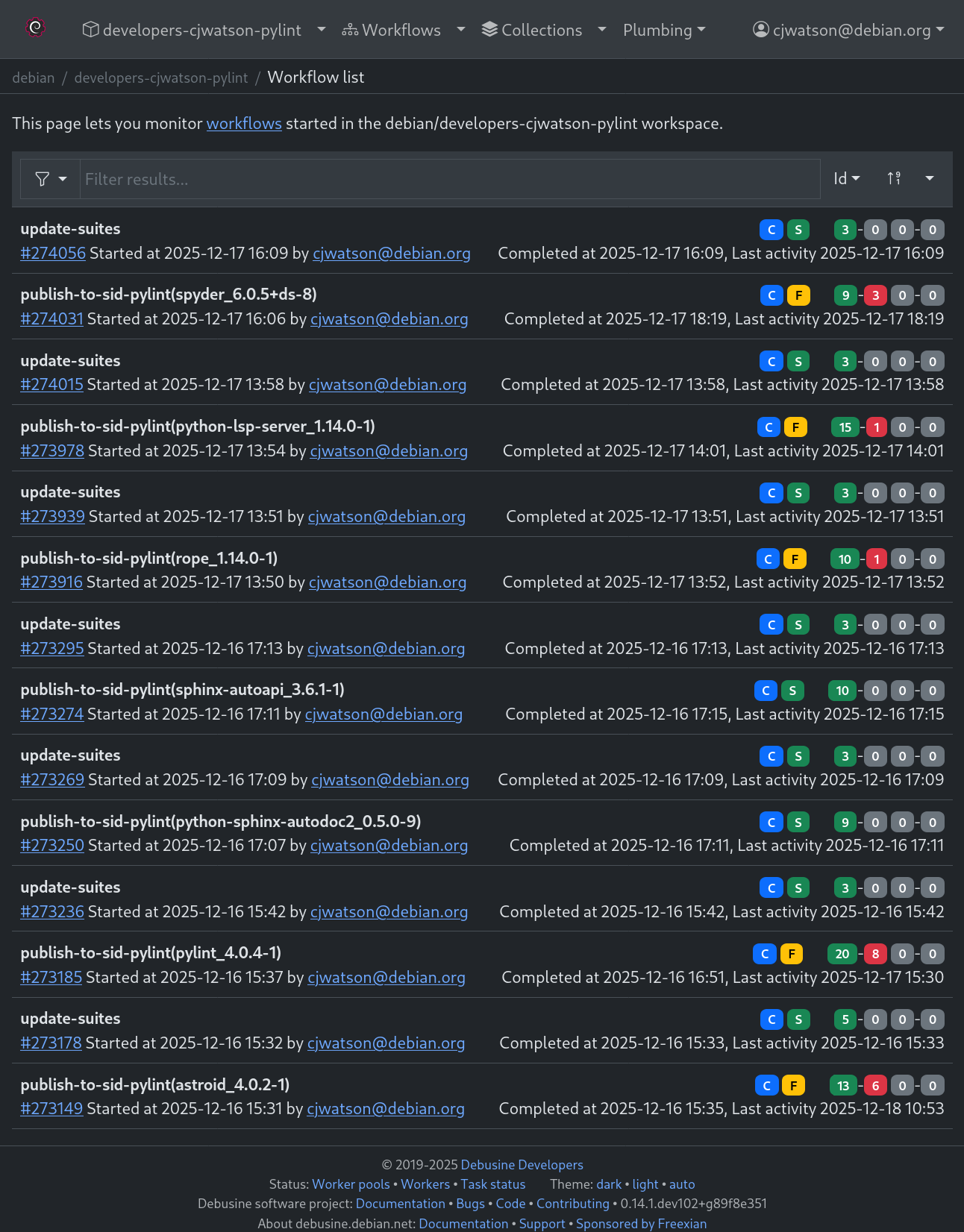
Task: Click the red 8 count for pylint_4.0.4-1
Action: click(875, 954)
